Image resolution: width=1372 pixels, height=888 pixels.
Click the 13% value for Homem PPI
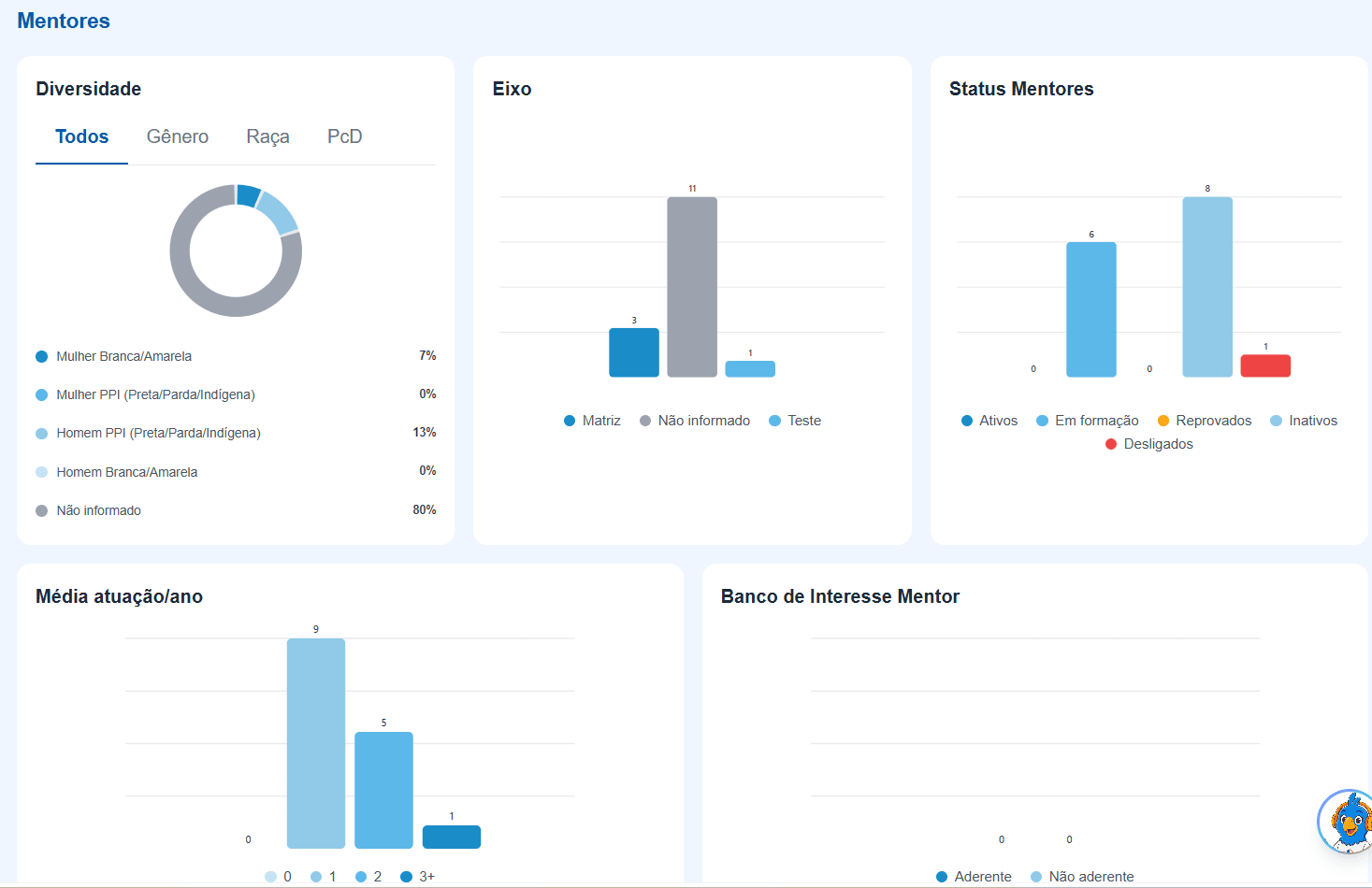point(425,432)
